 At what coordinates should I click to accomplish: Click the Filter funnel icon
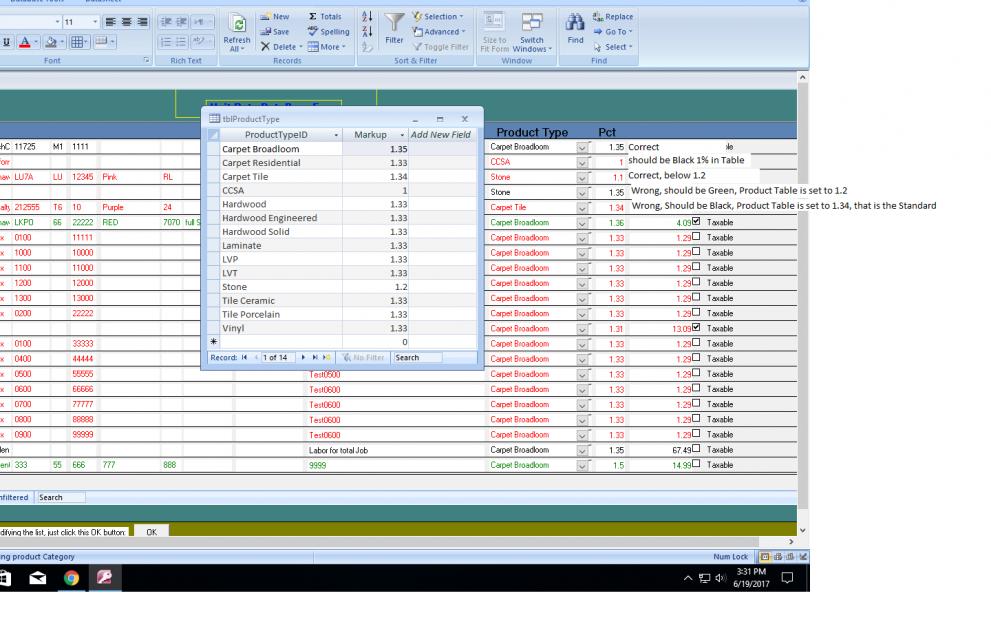(395, 23)
